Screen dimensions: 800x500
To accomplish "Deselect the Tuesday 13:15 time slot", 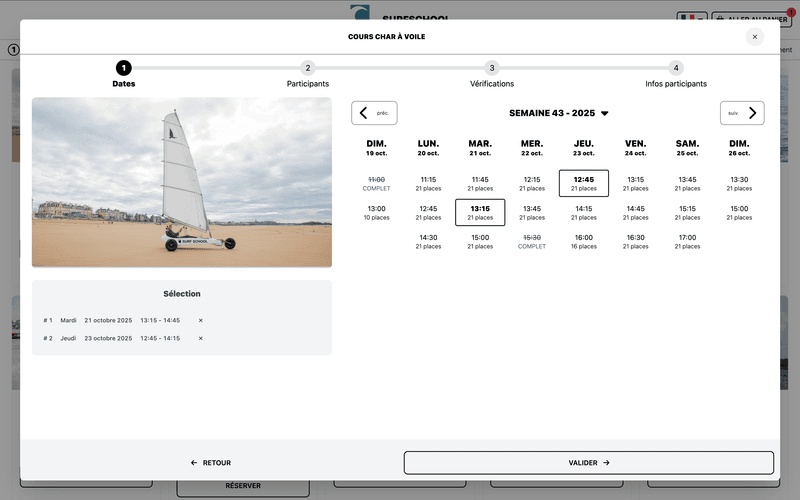I will [x=480, y=212].
